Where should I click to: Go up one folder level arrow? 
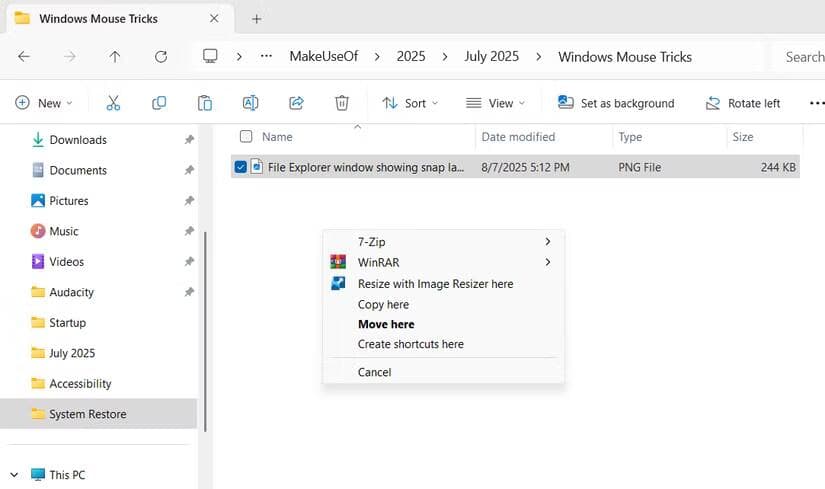115,56
